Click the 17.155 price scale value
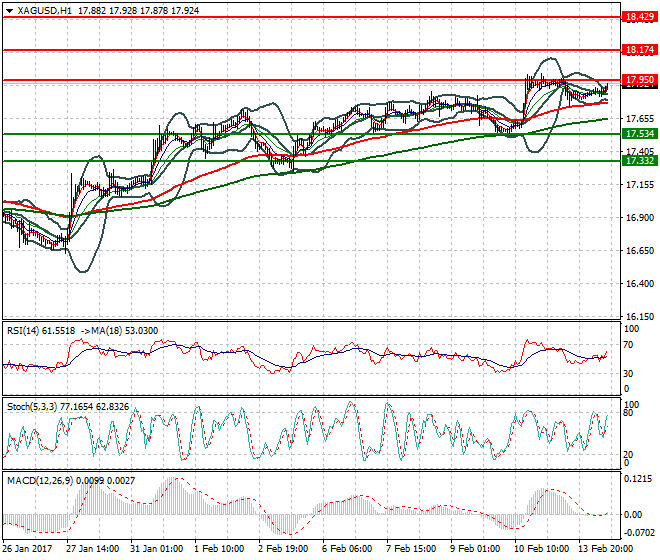 (x=640, y=184)
